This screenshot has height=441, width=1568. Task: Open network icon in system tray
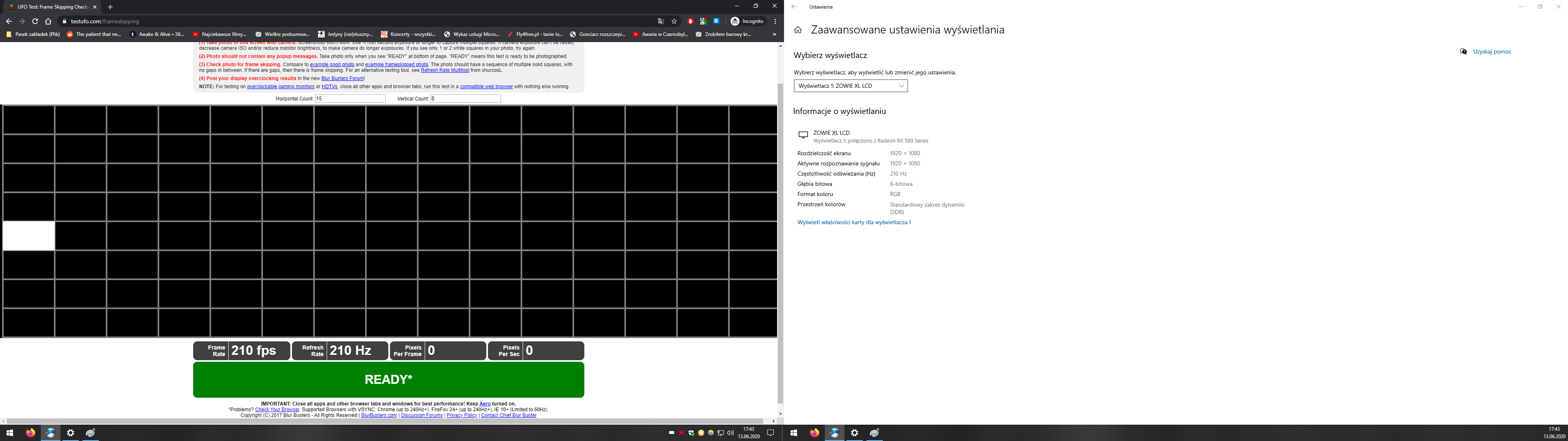tap(721, 433)
